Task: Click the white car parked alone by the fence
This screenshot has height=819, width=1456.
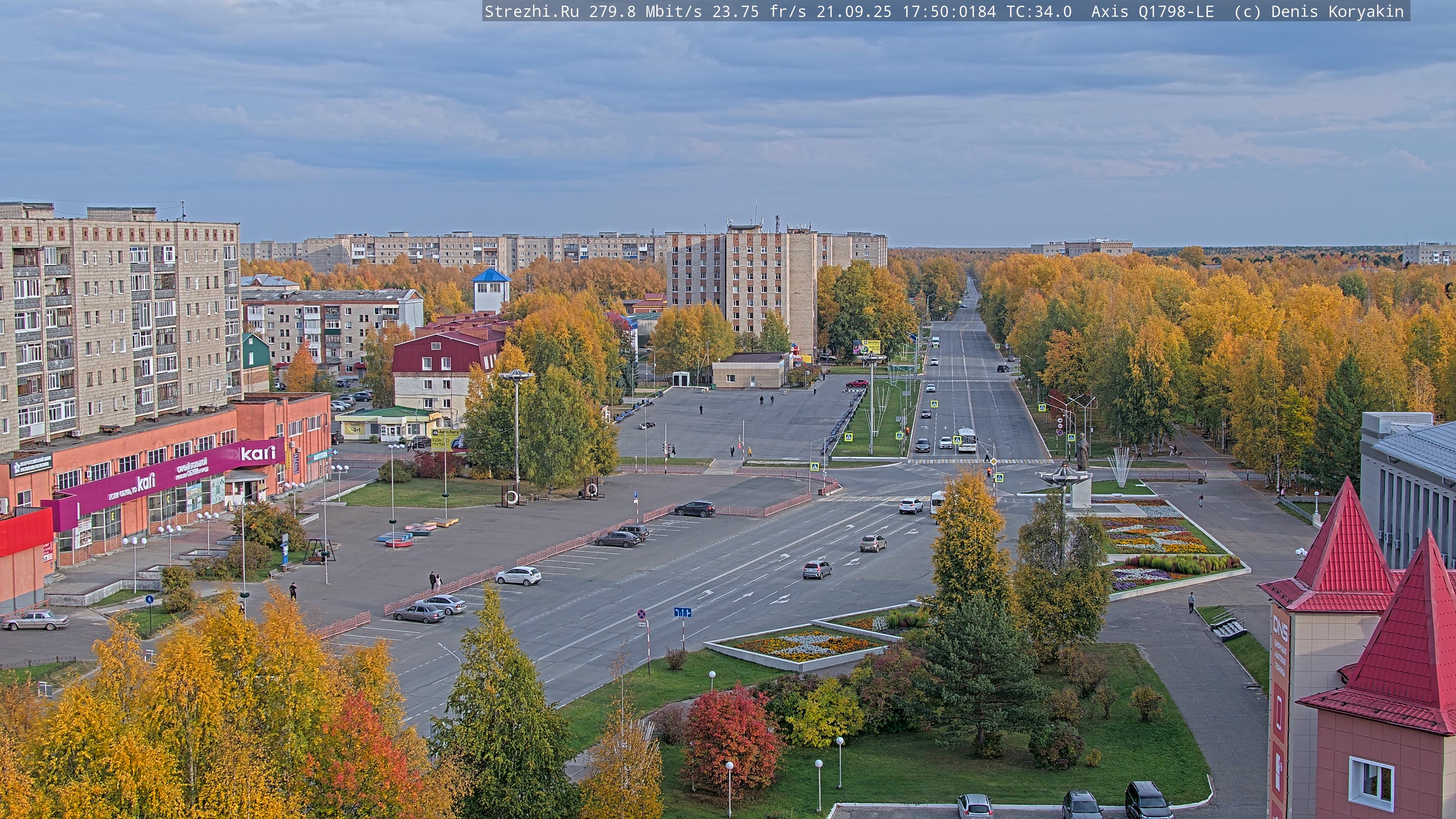Action: [518, 576]
